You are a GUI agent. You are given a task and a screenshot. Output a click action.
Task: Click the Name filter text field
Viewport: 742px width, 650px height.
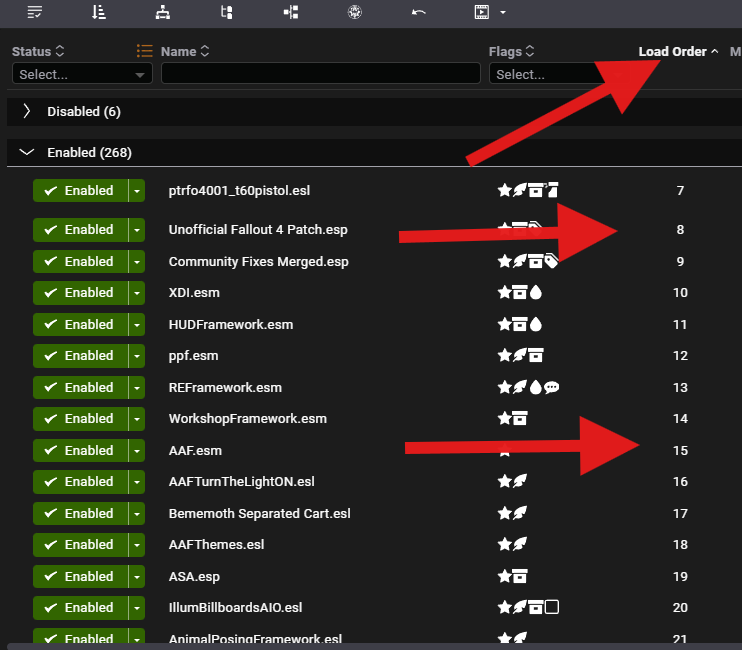click(x=321, y=74)
